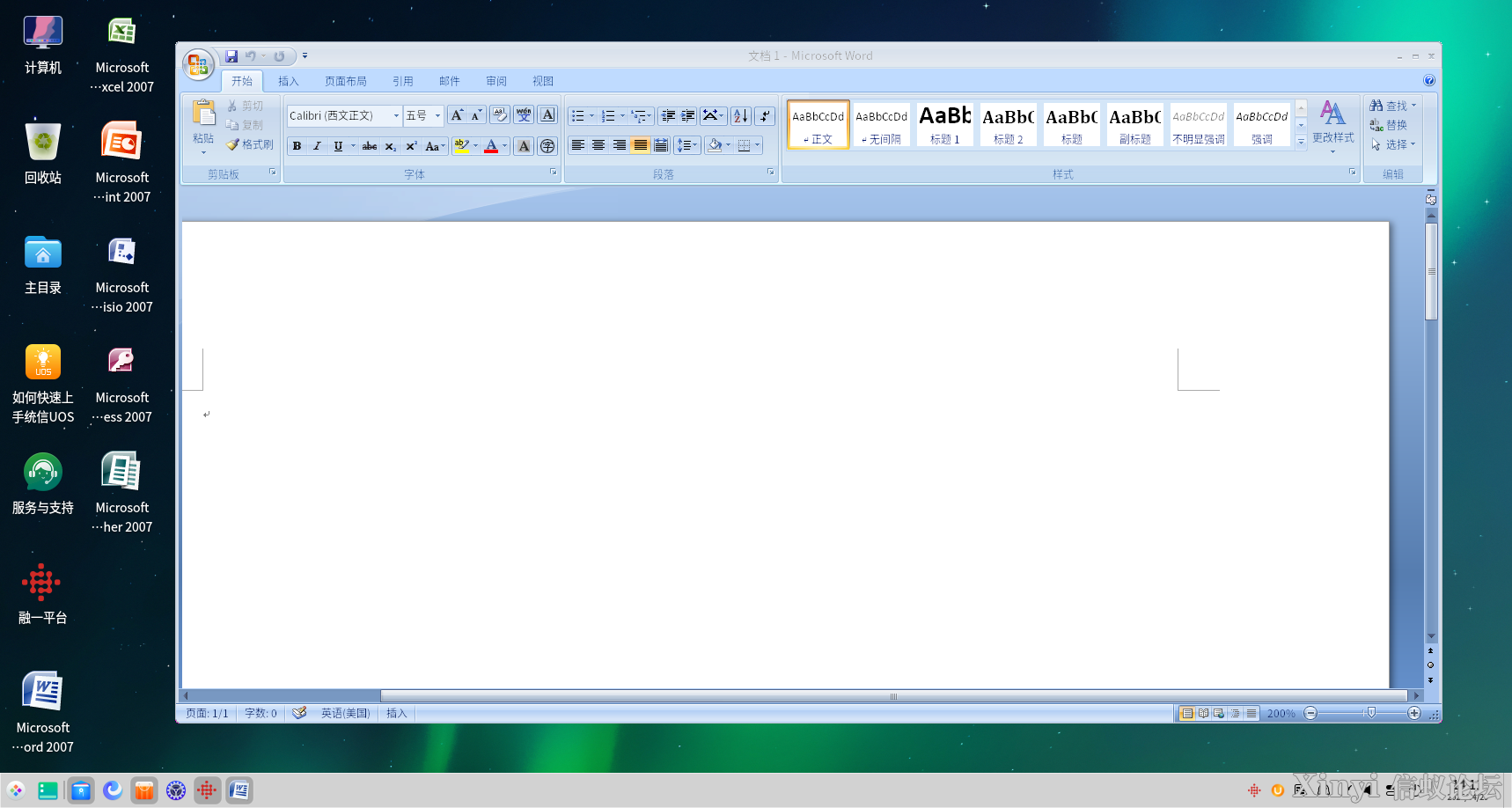This screenshot has height=808, width=1512.
Task: Apply the 副标题 style
Action: click(x=1134, y=124)
